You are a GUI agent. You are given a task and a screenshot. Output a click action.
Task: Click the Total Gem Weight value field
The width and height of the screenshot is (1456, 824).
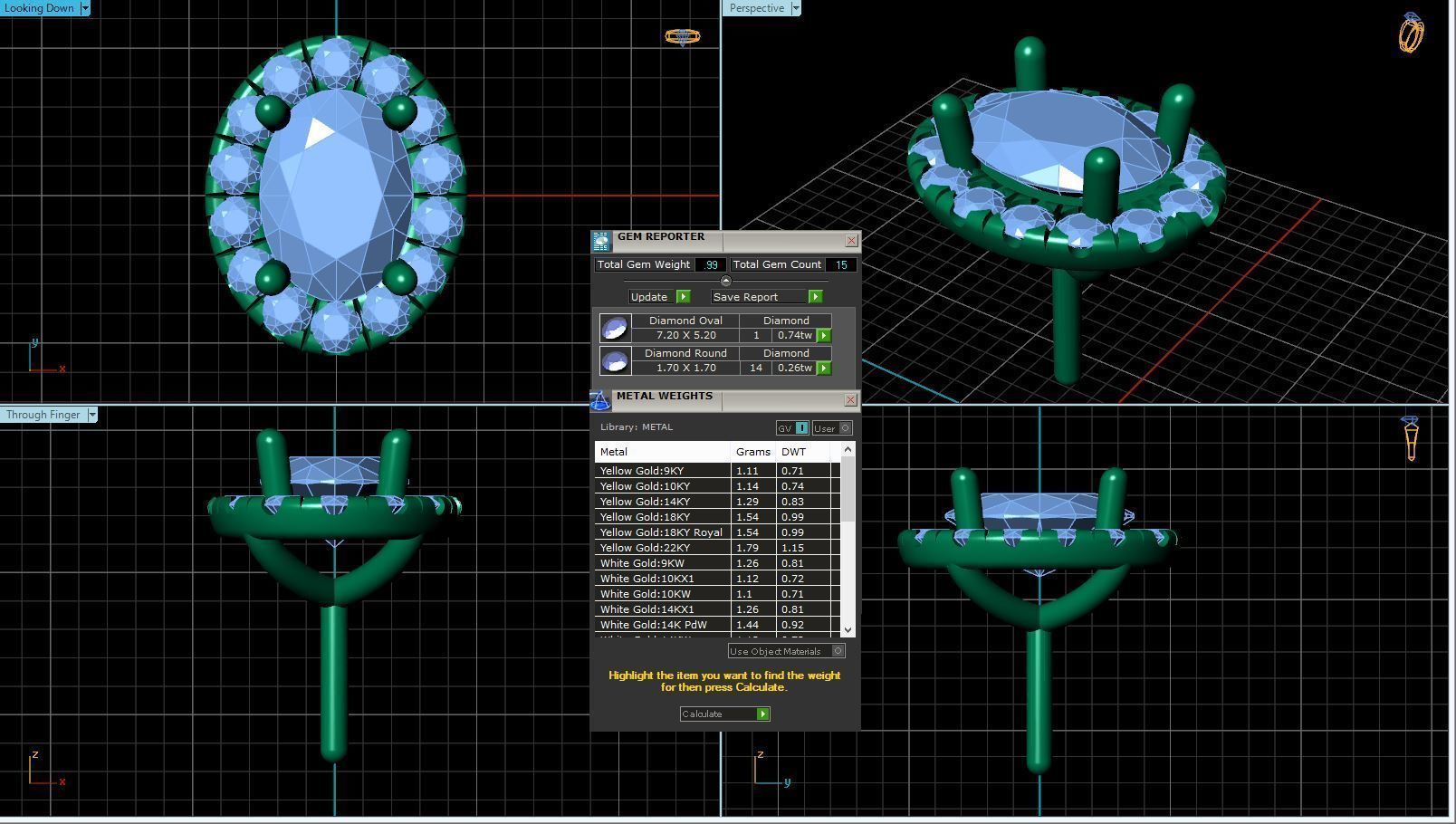(711, 264)
